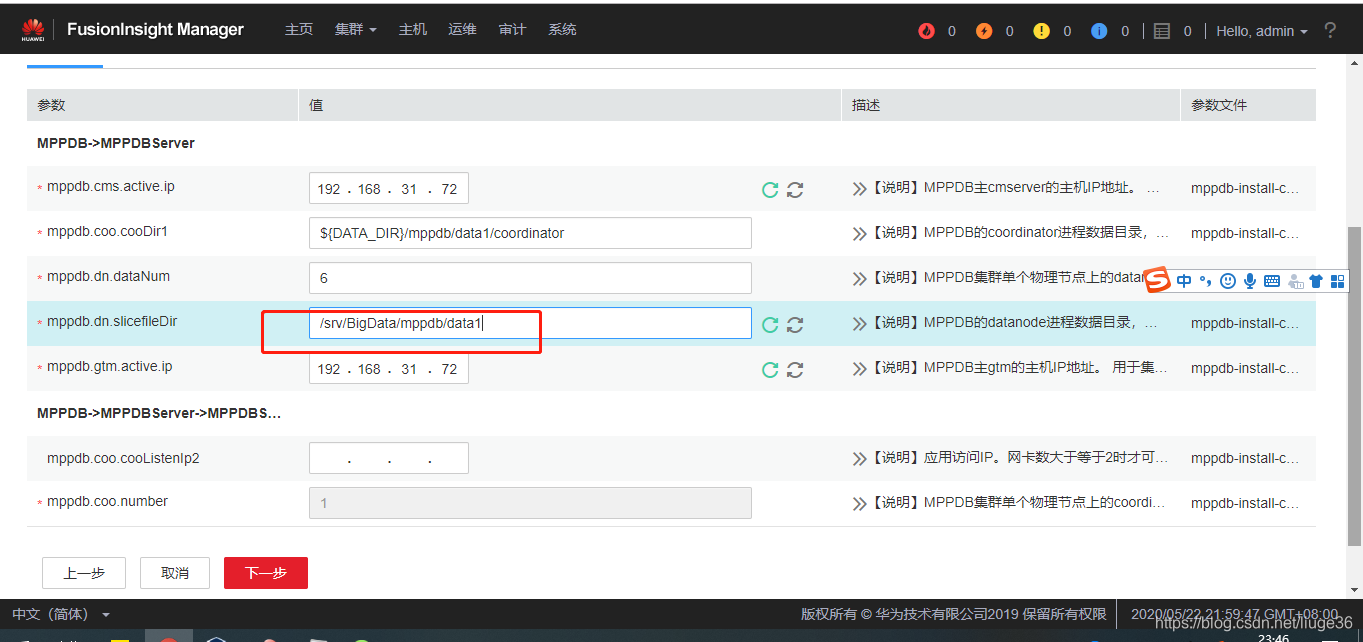1363x642 pixels.
Task: Open Sogou skin settings via shirt icon
Action: (x=1317, y=281)
